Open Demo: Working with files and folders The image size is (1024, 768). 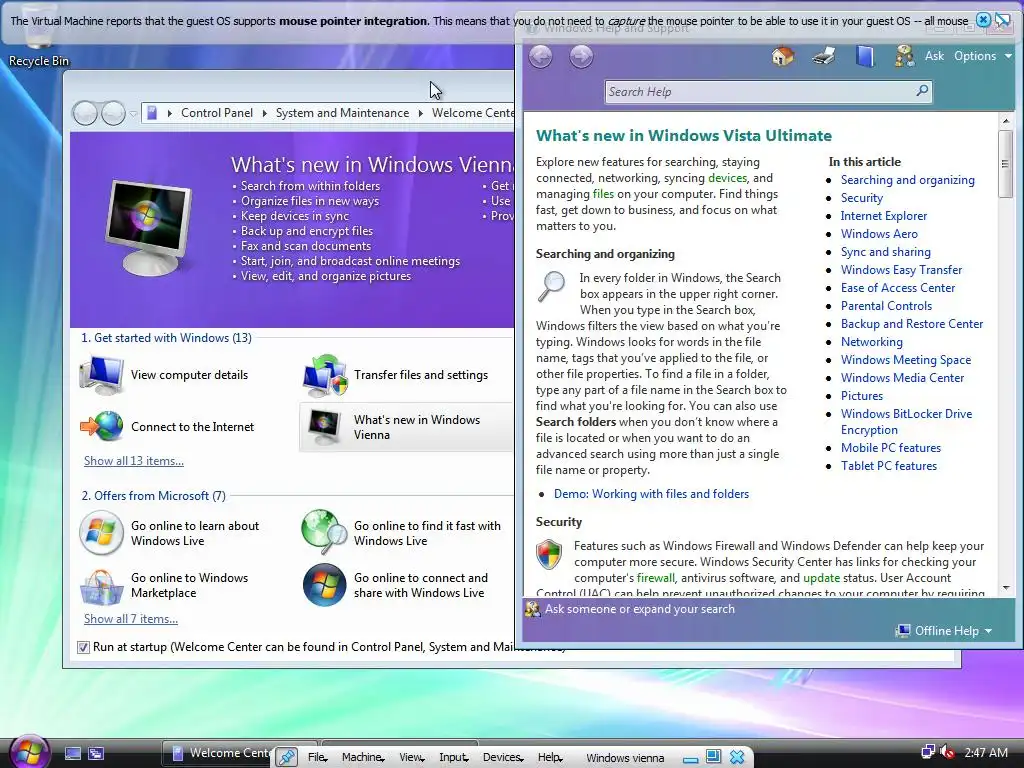[x=651, y=494]
